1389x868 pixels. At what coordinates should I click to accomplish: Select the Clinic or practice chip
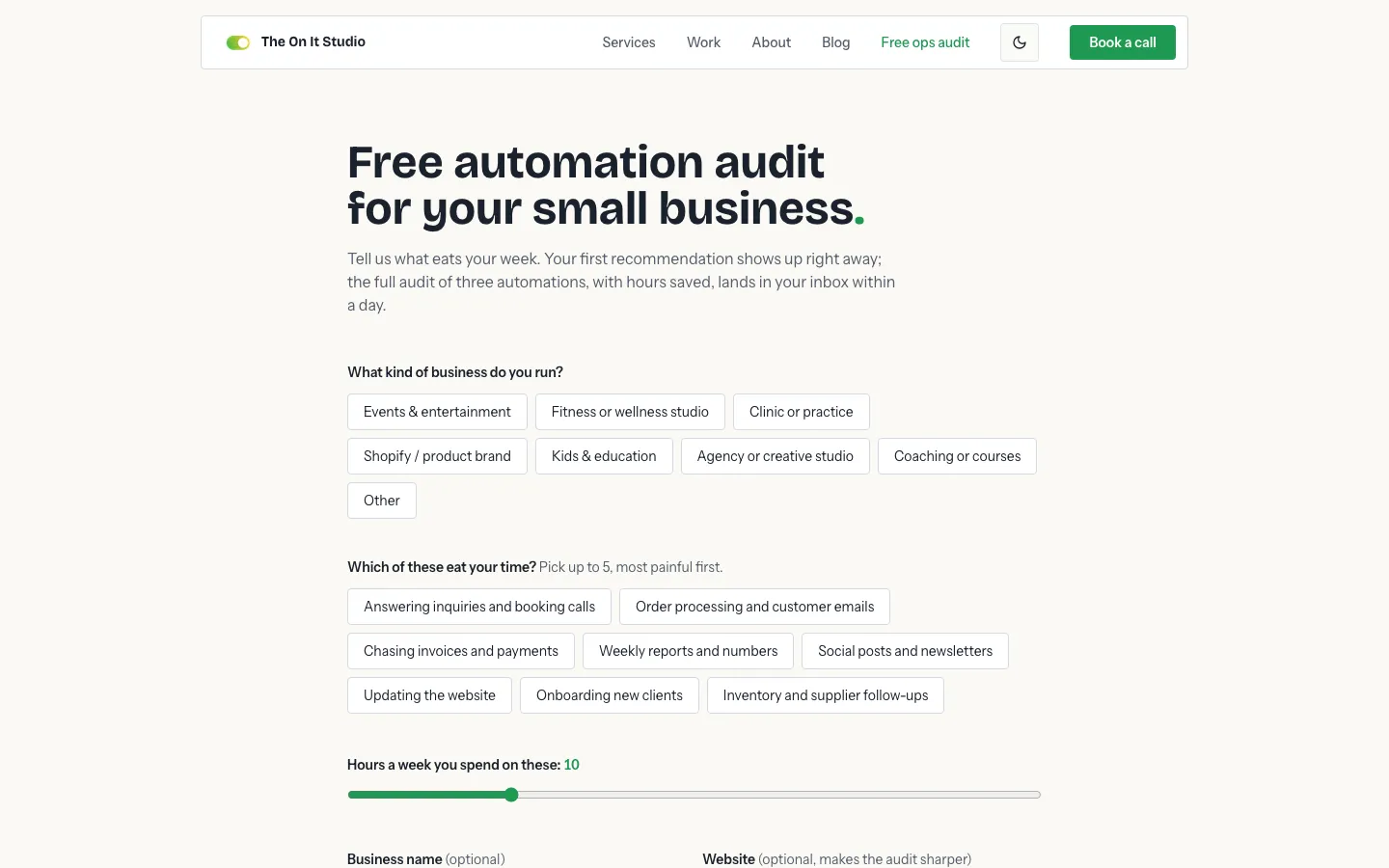tap(801, 412)
